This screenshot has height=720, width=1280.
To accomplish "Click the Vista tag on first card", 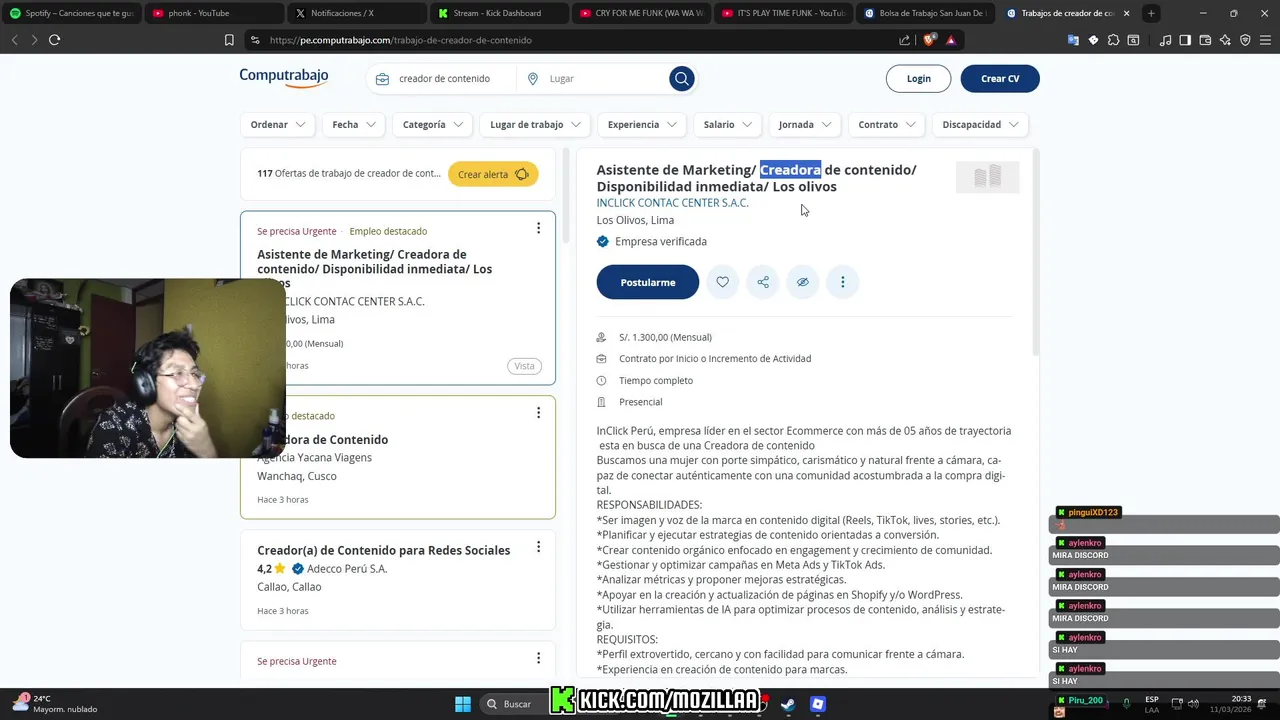I will (524, 366).
